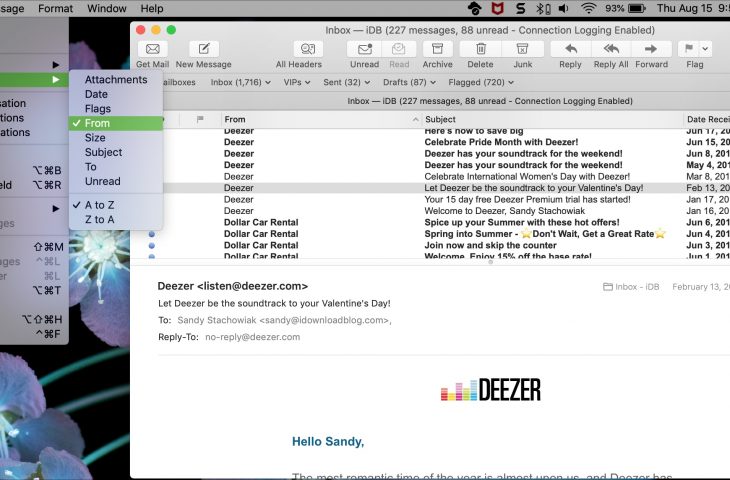730x480 pixels.
Task: Click the flag column header icon
Action: [x=200, y=119]
